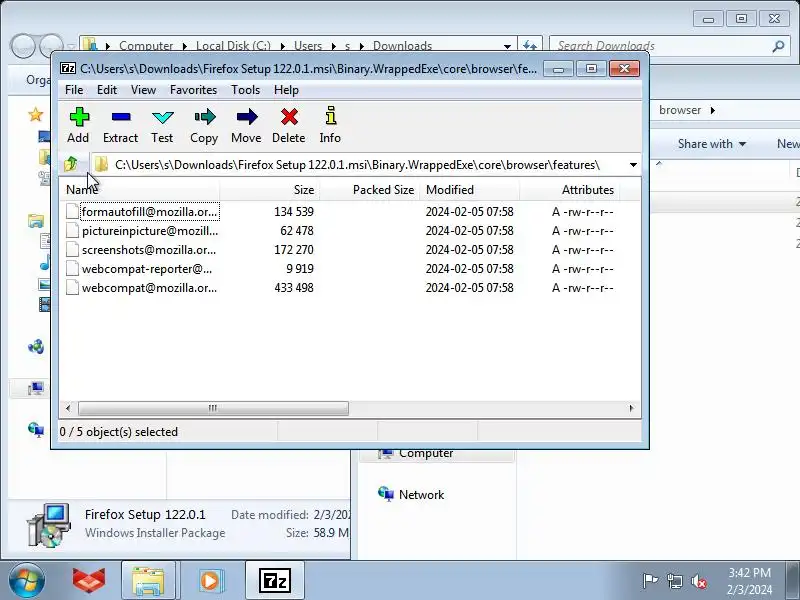Click the folder icon beside the path

coord(101,164)
